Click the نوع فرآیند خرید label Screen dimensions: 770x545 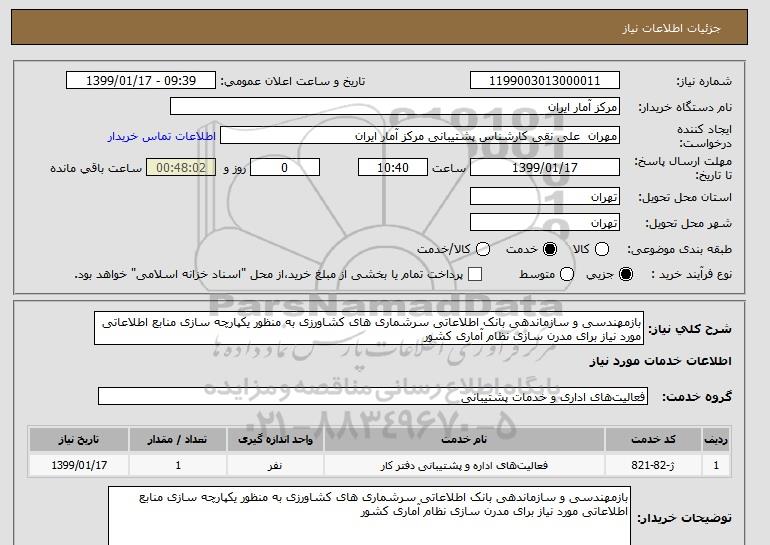click(691, 274)
